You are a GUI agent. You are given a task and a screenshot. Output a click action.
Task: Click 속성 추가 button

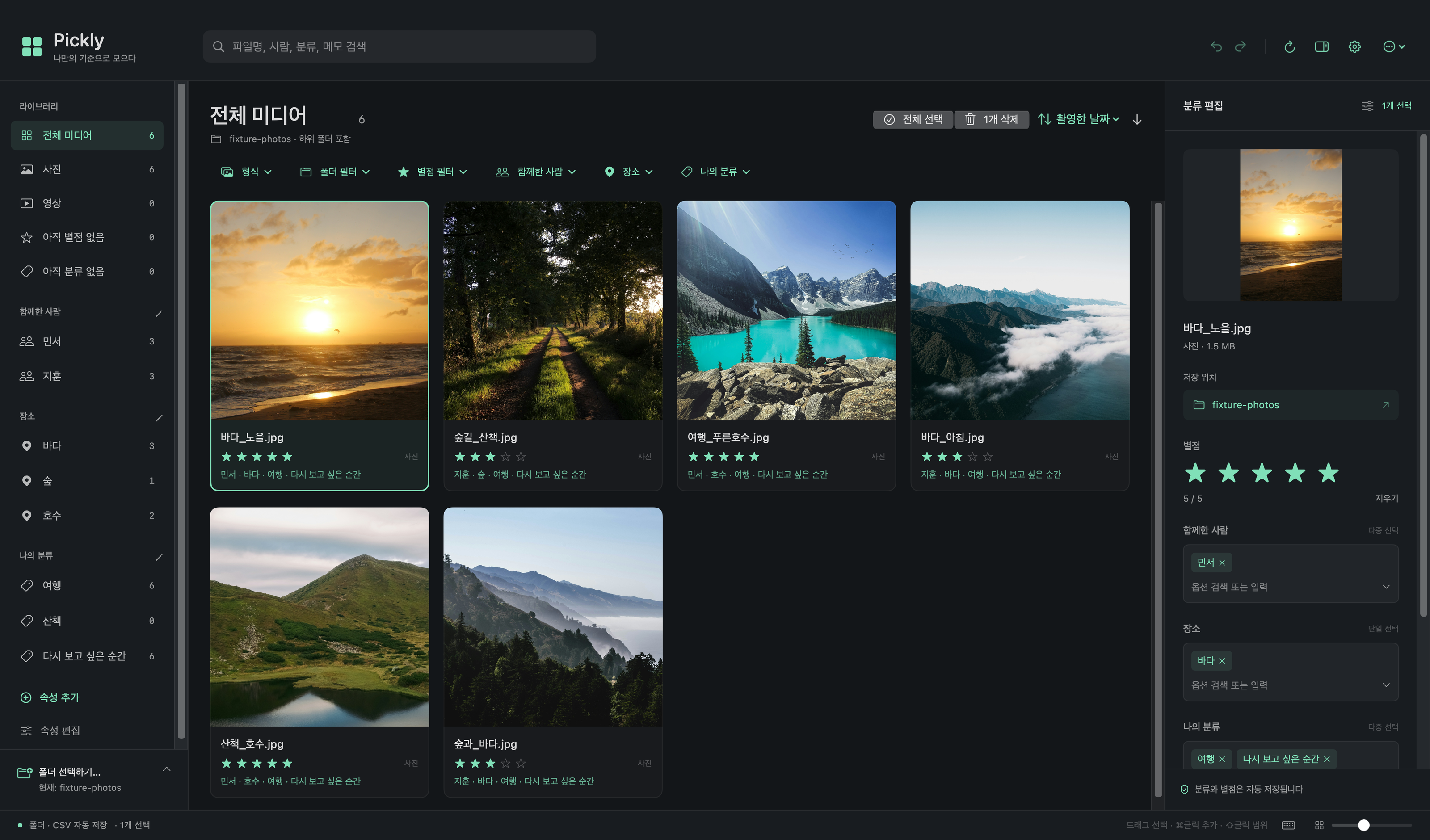click(x=50, y=697)
